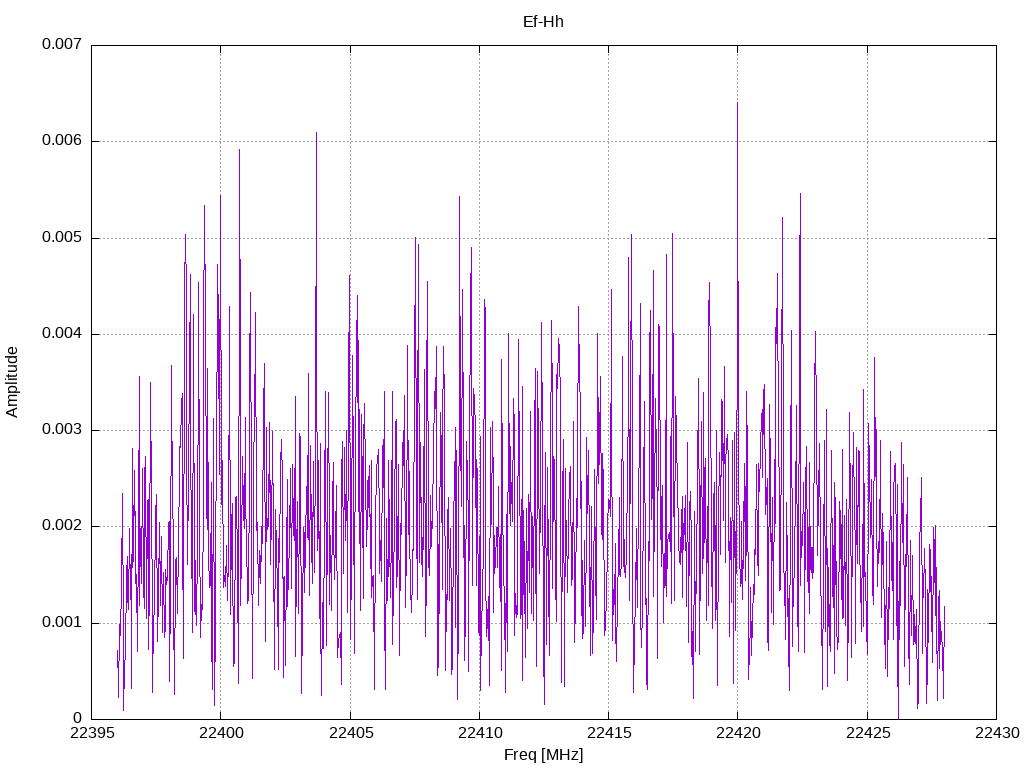Click the y-axis tick label 0.003
Screen dimensions: 1024x768
pos(62,429)
